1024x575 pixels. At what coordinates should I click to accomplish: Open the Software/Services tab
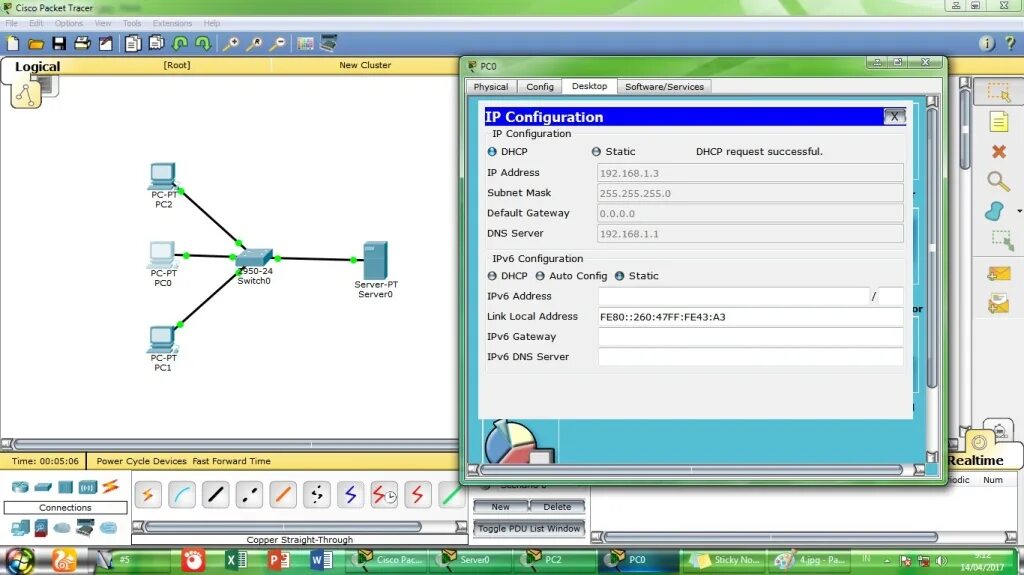click(x=664, y=86)
